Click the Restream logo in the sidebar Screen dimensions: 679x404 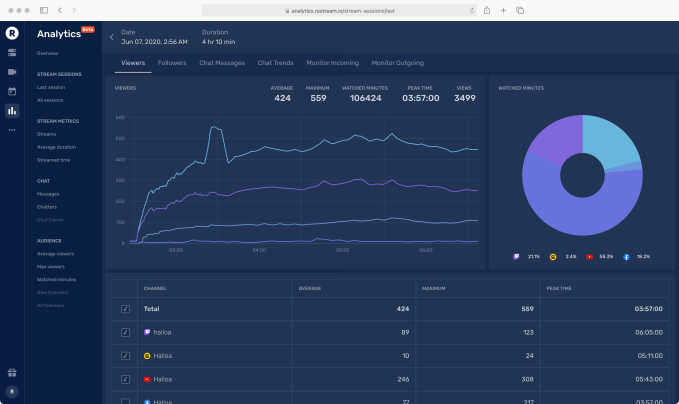12,33
